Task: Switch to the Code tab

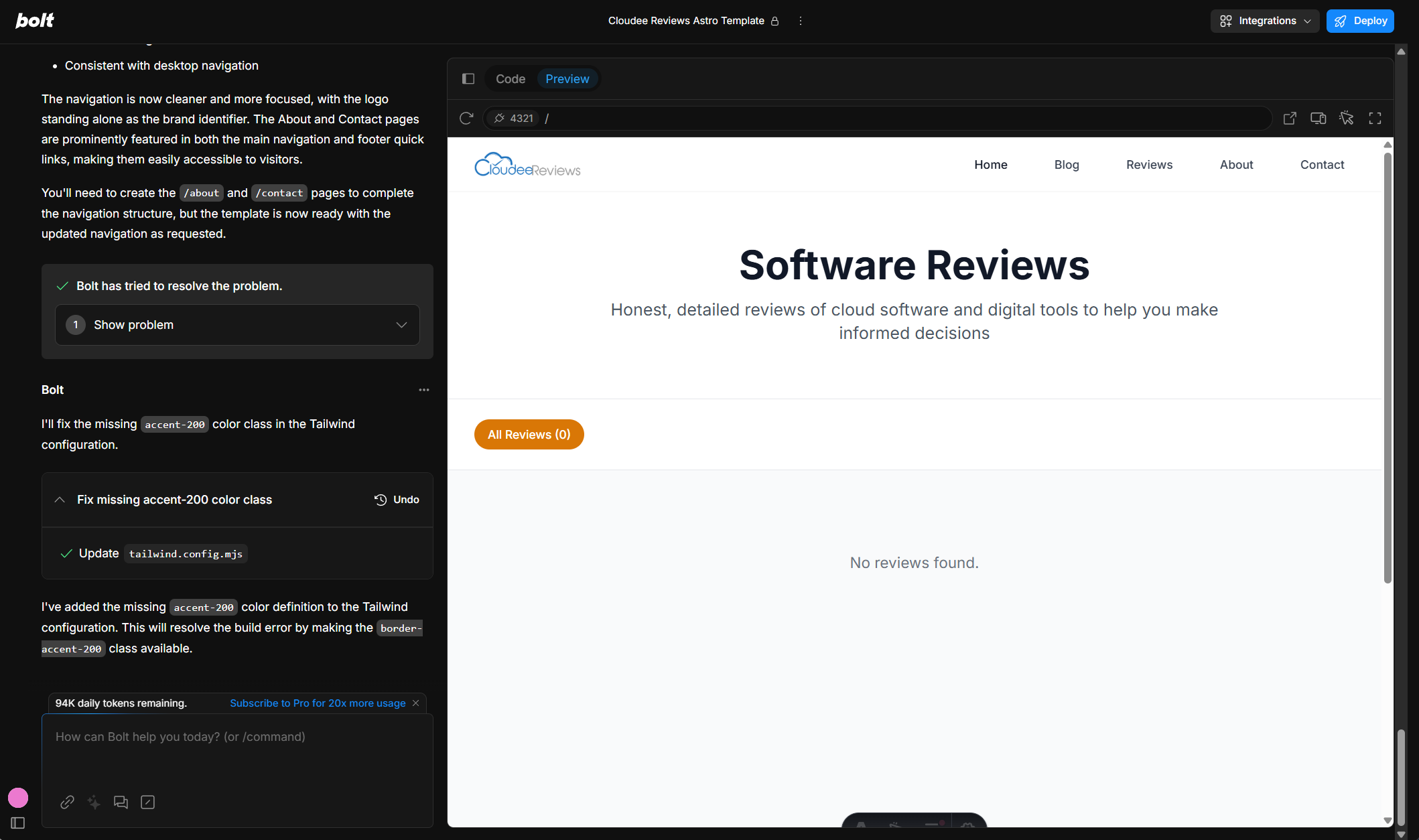Action: [510, 79]
